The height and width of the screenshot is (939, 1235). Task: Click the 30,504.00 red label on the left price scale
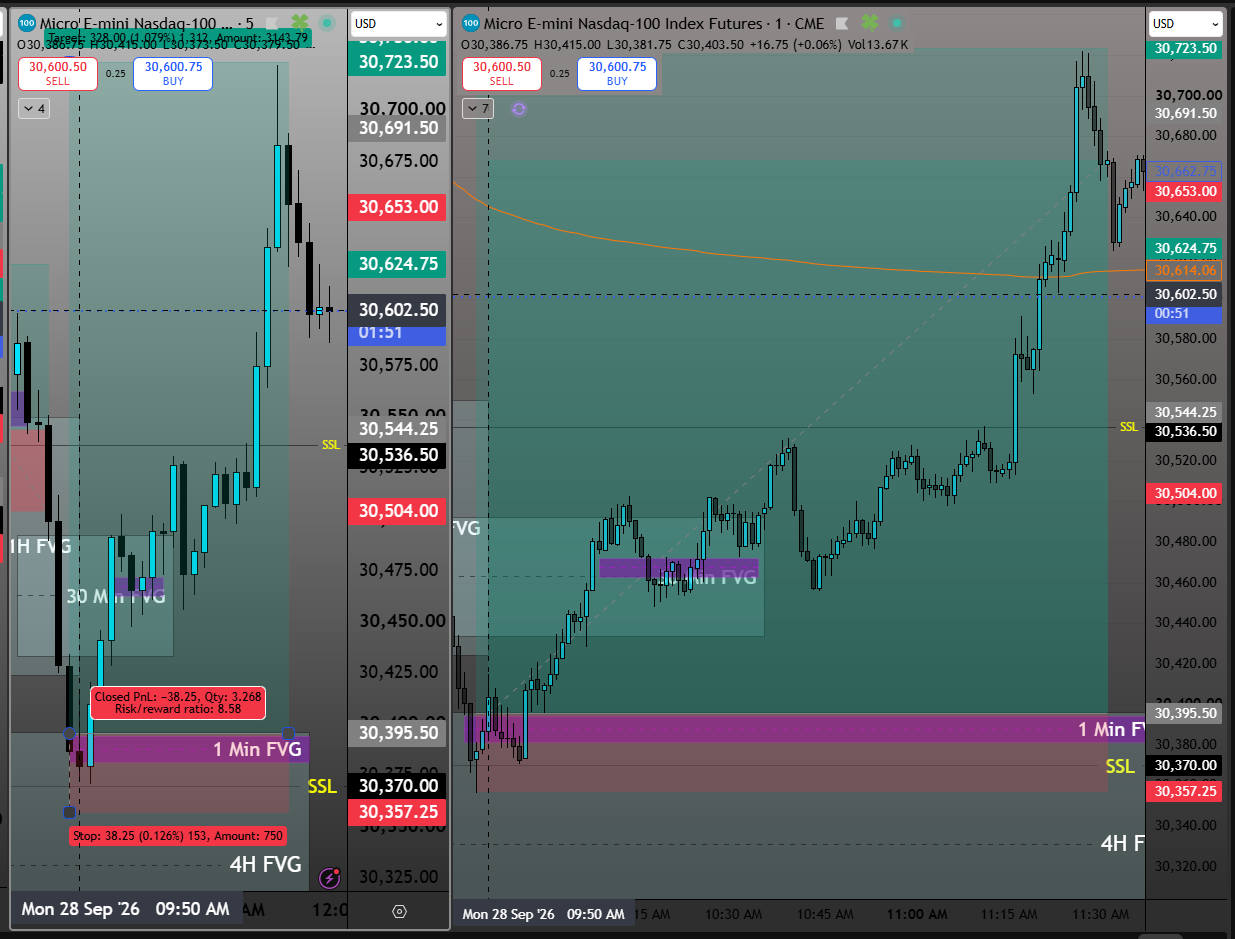[399, 511]
